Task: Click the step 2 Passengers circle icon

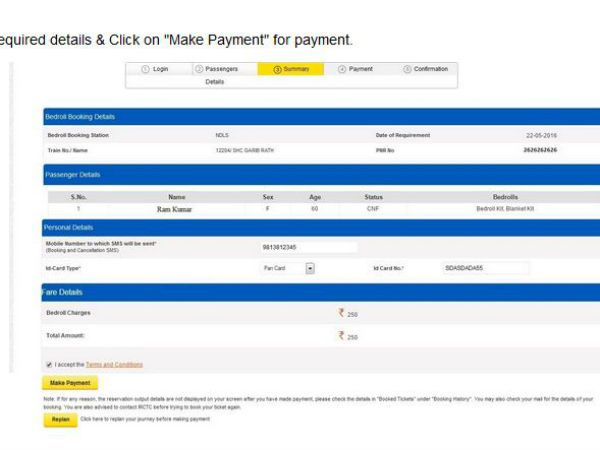Action: click(x=199, y=69)
